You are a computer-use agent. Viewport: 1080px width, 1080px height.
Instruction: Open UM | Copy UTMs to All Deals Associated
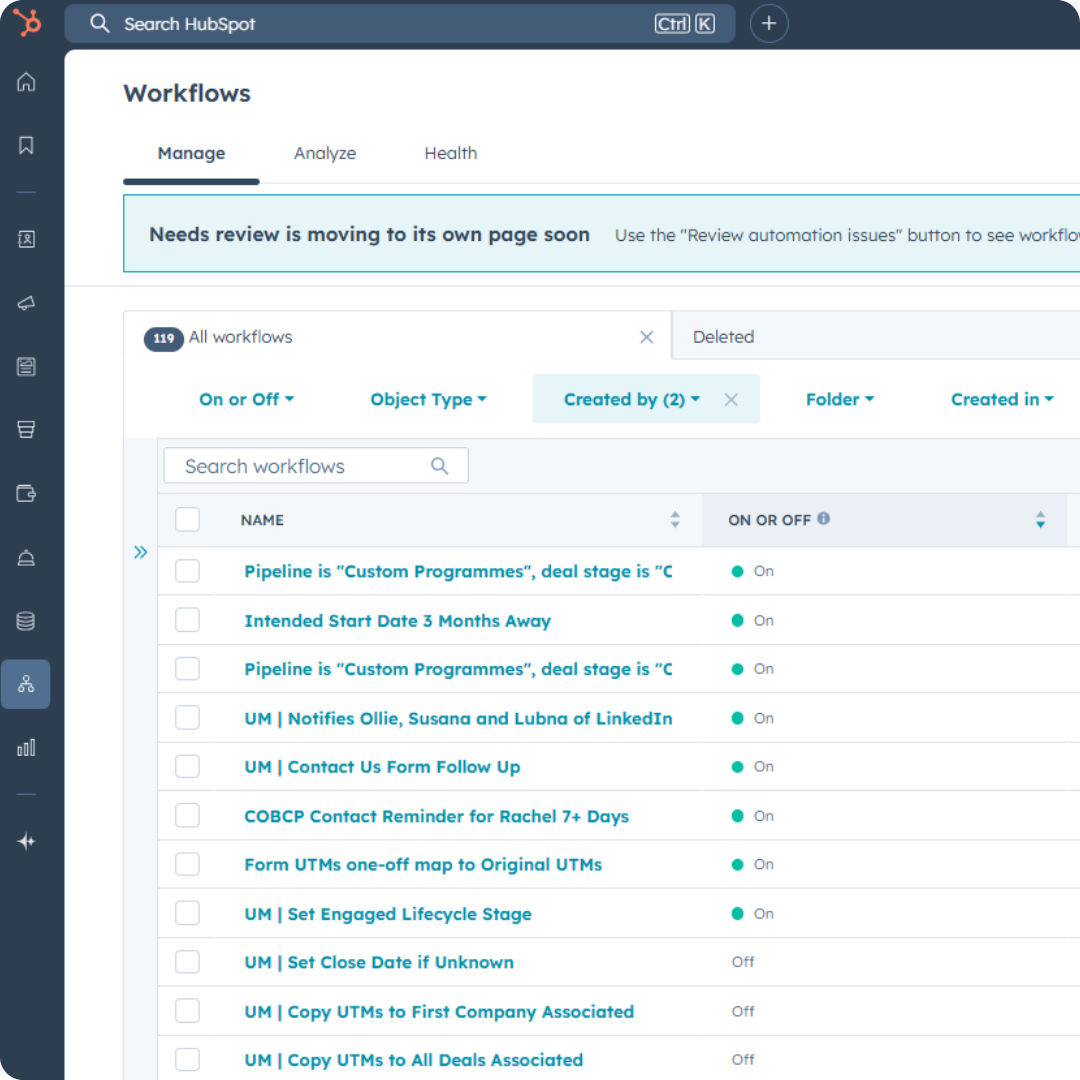413,1060
